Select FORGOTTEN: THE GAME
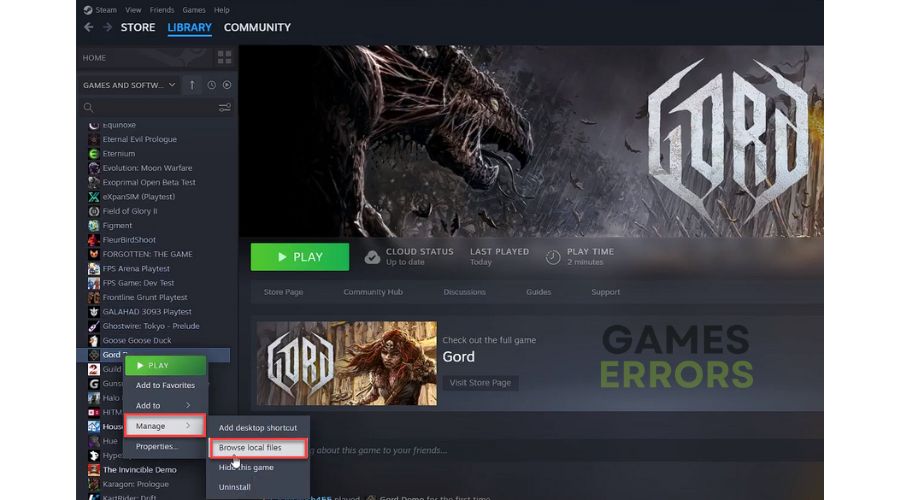 148,254
